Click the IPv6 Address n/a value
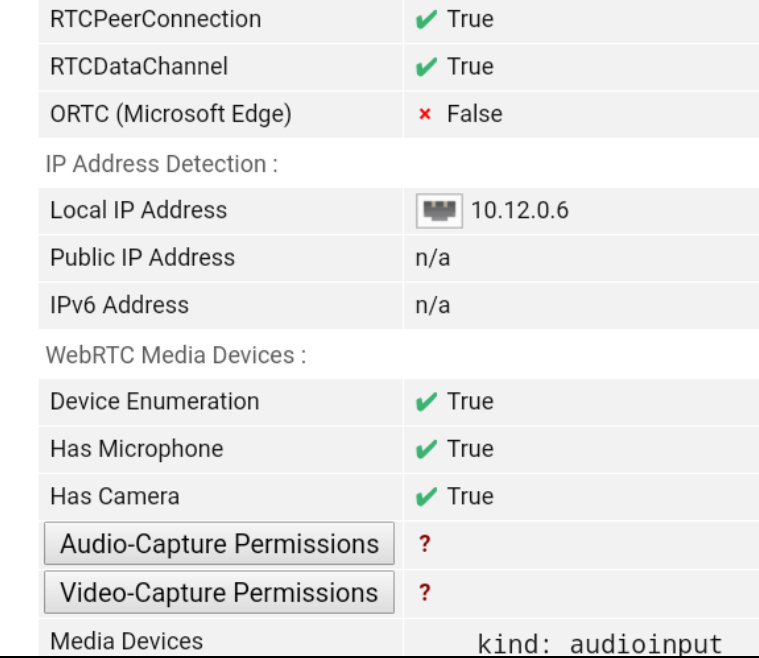Screen dimensions: 759x658 433,305
